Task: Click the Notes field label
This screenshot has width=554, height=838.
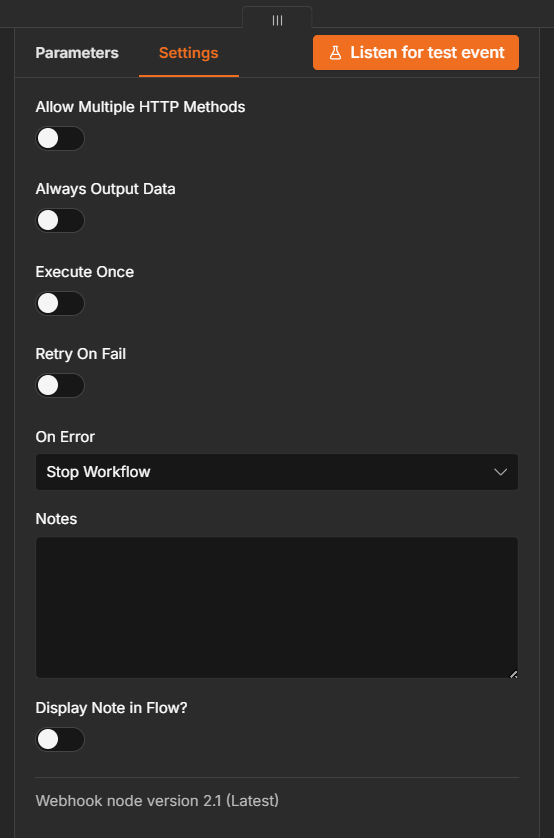Action: (x=56, y=519)
